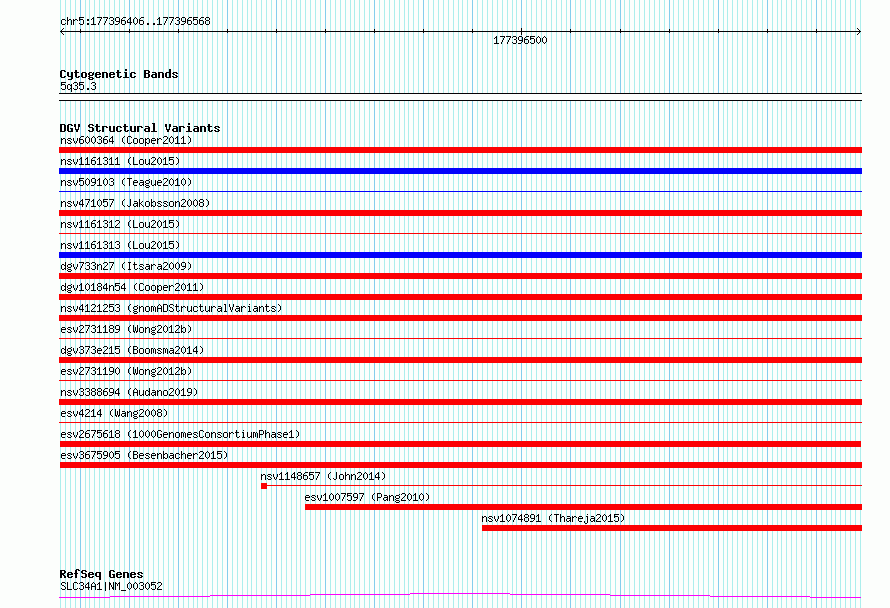Click the red bar under esv3675905
Image resolution: width=890 pixels, height=608 pixels.
(460, 465)
